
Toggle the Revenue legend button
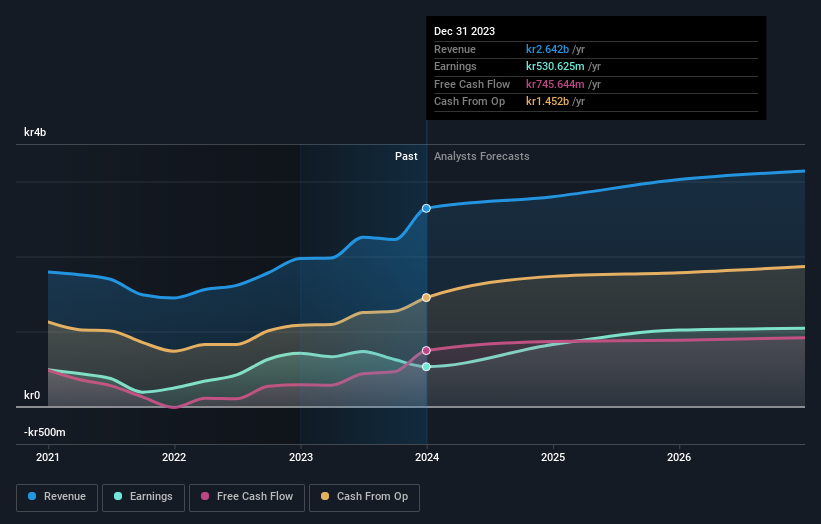coord(57,497)
